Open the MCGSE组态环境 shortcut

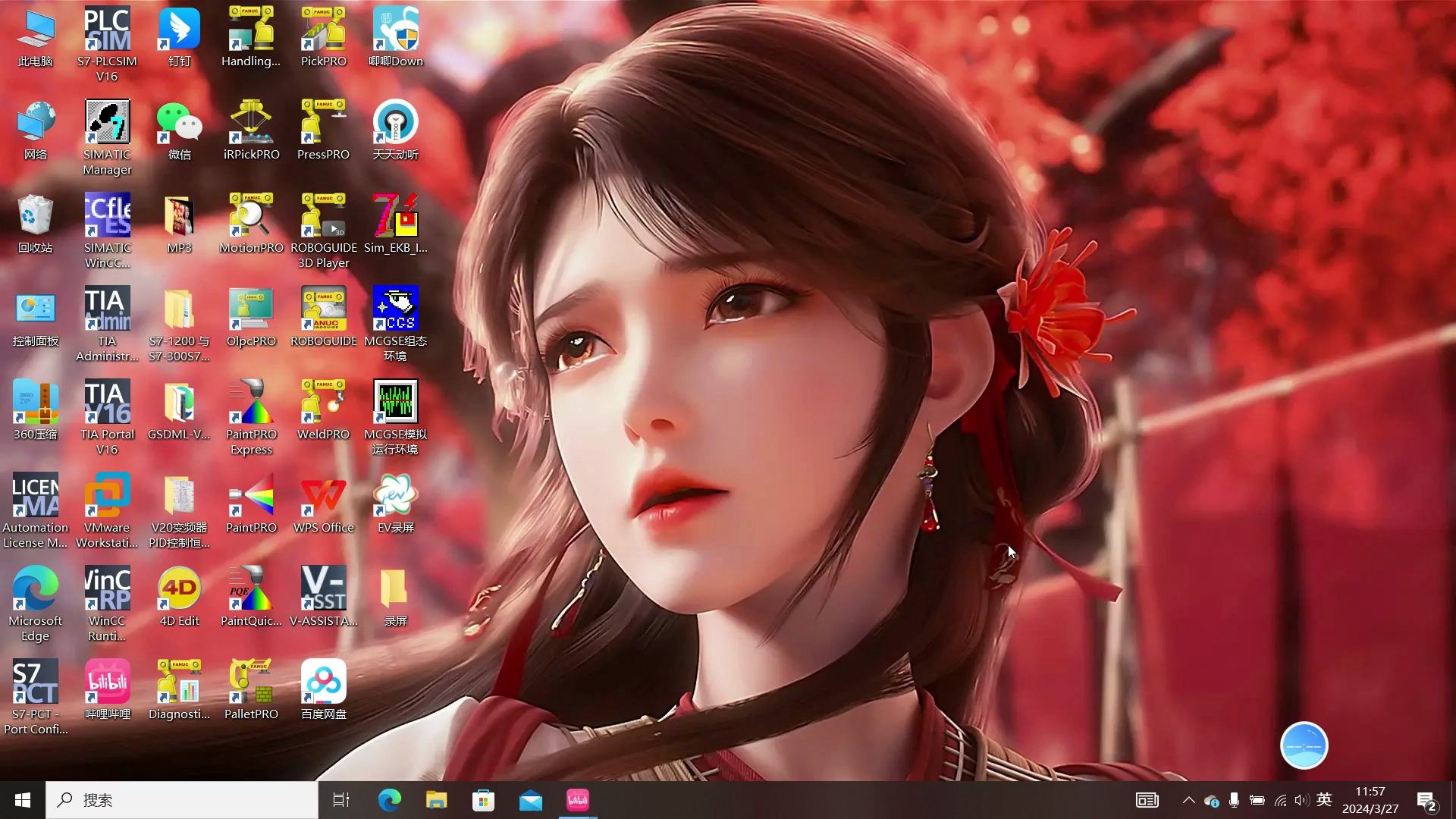(395, 310)
